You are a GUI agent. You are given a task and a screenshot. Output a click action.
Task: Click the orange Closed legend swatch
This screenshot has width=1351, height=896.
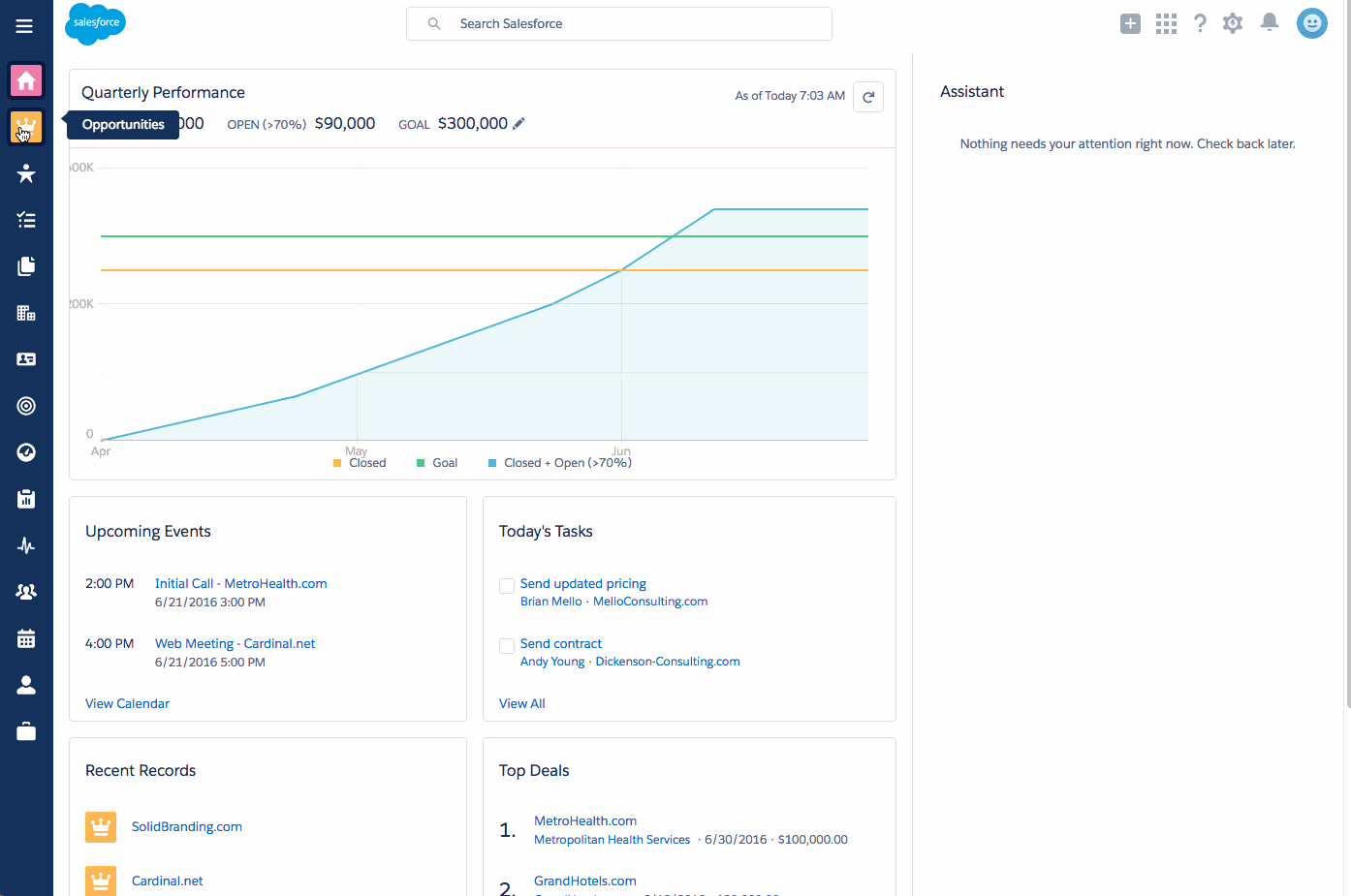[337, 463]
